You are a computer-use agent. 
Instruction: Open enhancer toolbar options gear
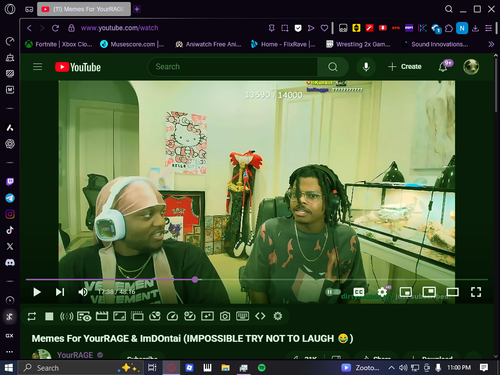tap(278, 316)
